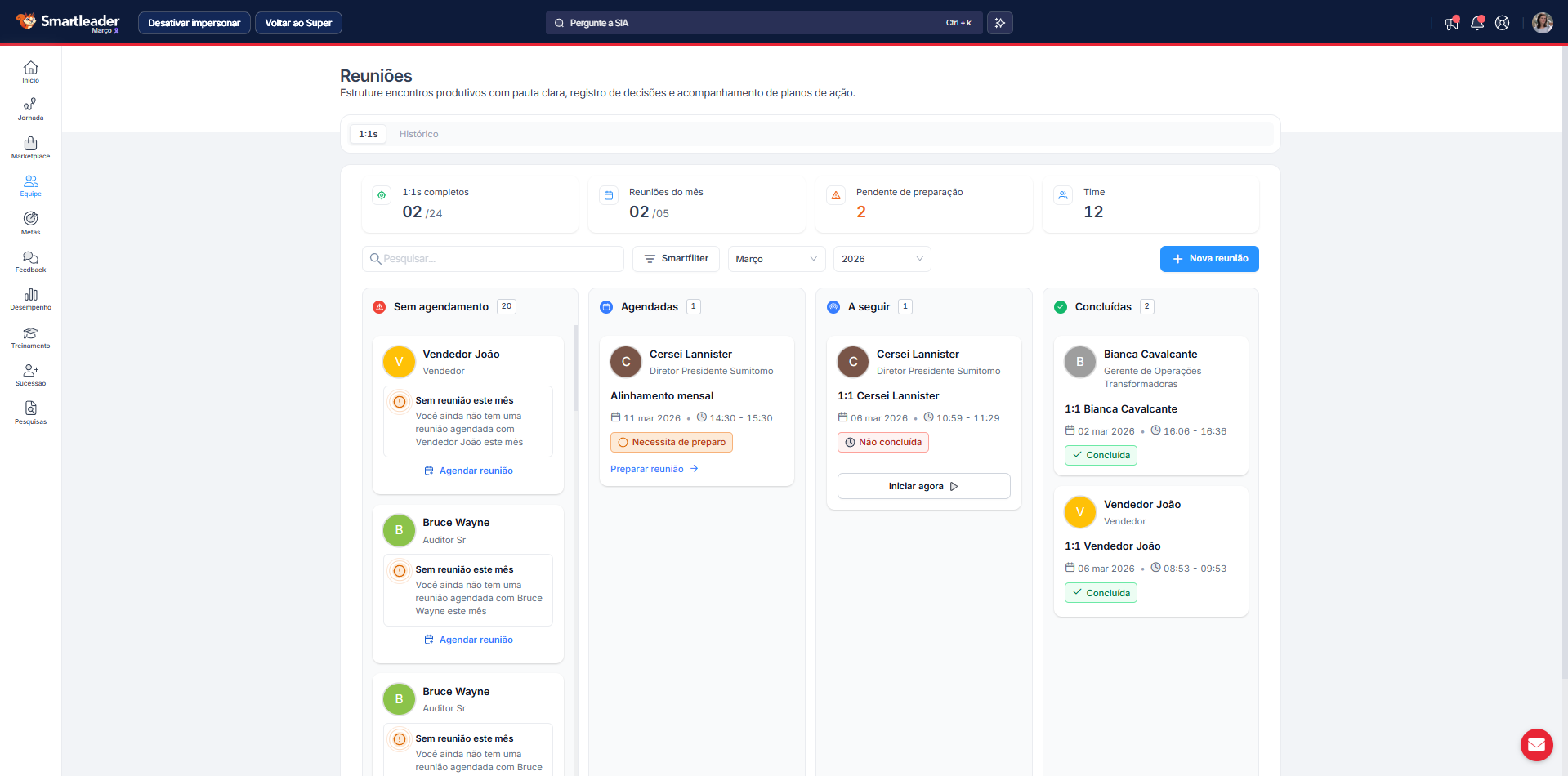1568x776 pixels.
Task: Click the announcements megaphone icon
Action: [1451, 23]
